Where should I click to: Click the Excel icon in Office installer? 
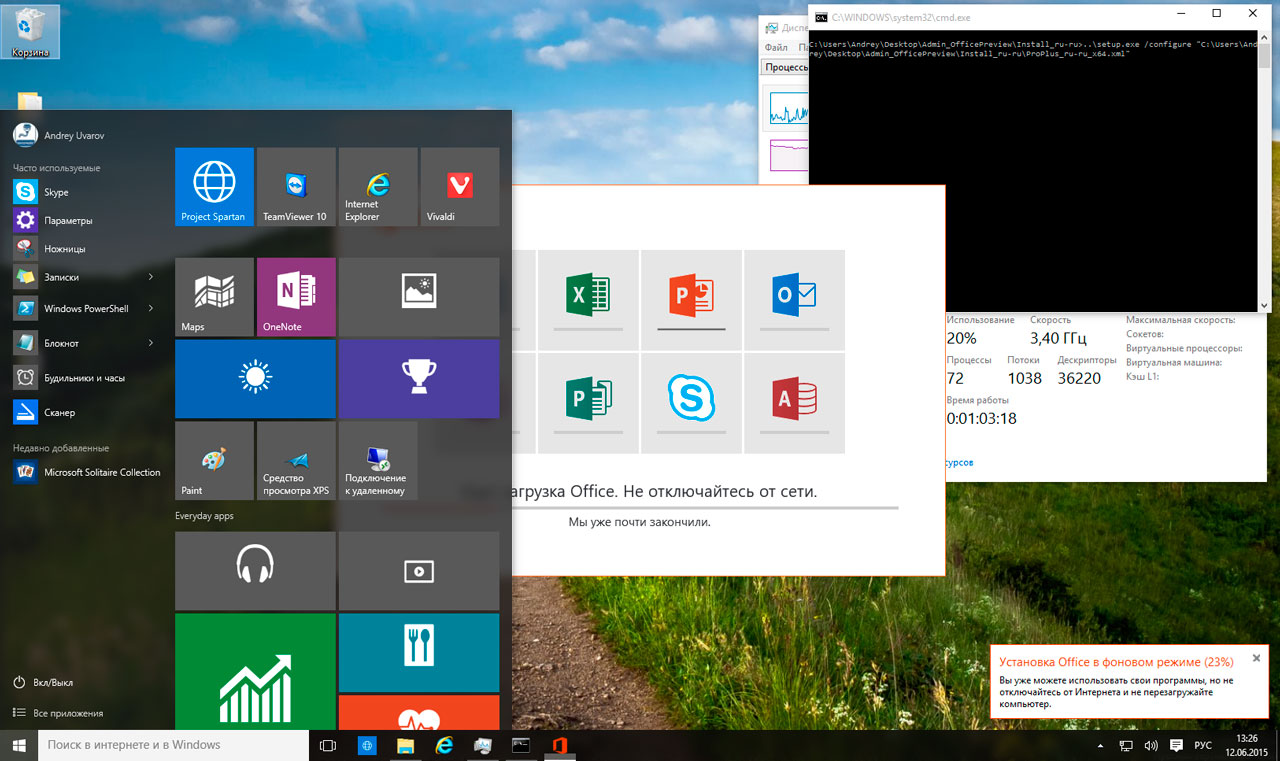coord(588,298)
